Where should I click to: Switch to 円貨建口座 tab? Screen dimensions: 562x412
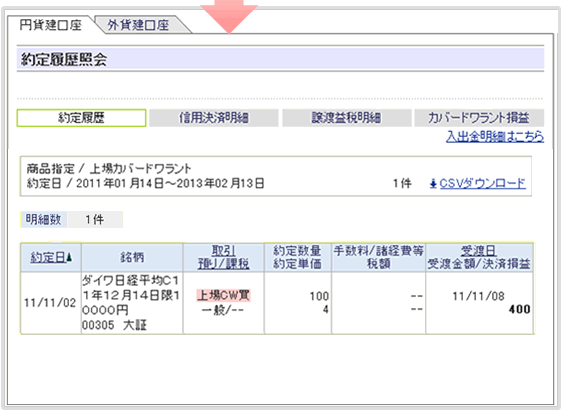tap(51, 25)
